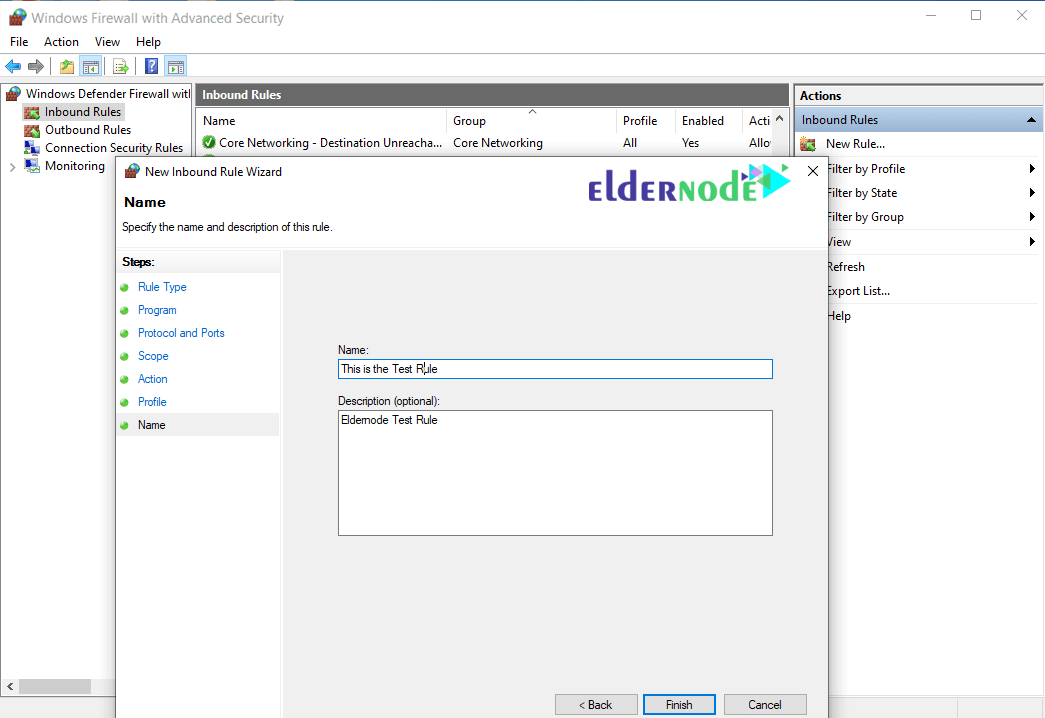Select the Action step in wizard steps
The image size is (1045, 718).
[152, 379]
